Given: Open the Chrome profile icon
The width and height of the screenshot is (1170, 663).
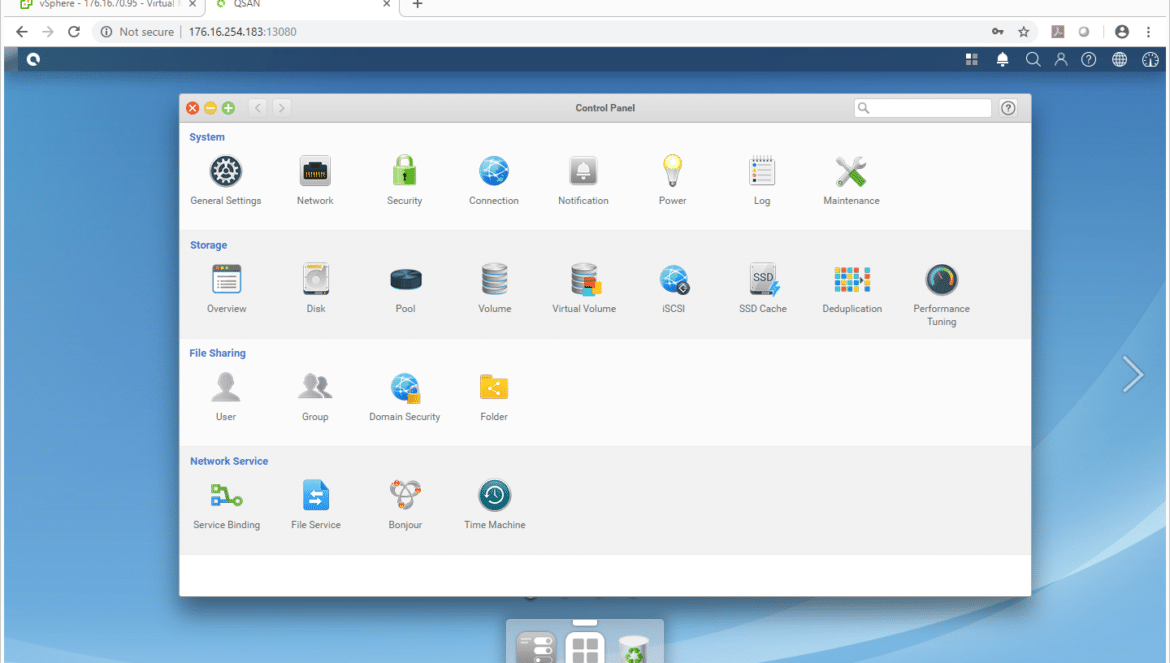Looking at the screenshot, I should [x=1121, y=32].
